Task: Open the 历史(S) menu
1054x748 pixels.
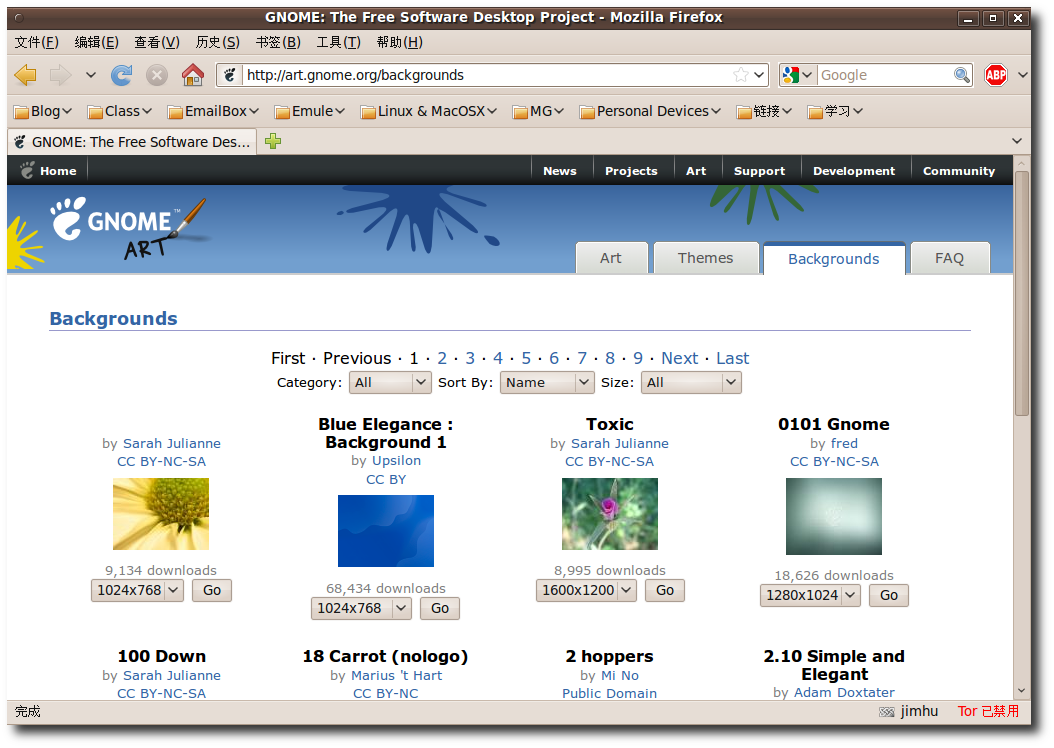Action: (x=217, y=42)
